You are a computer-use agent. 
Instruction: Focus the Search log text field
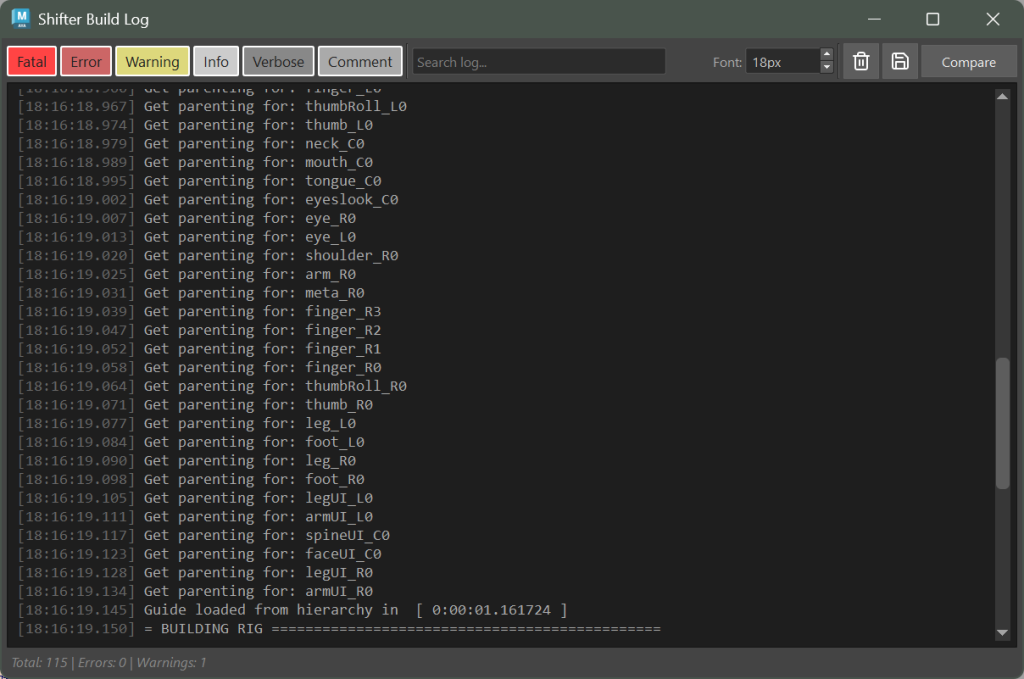538,62
